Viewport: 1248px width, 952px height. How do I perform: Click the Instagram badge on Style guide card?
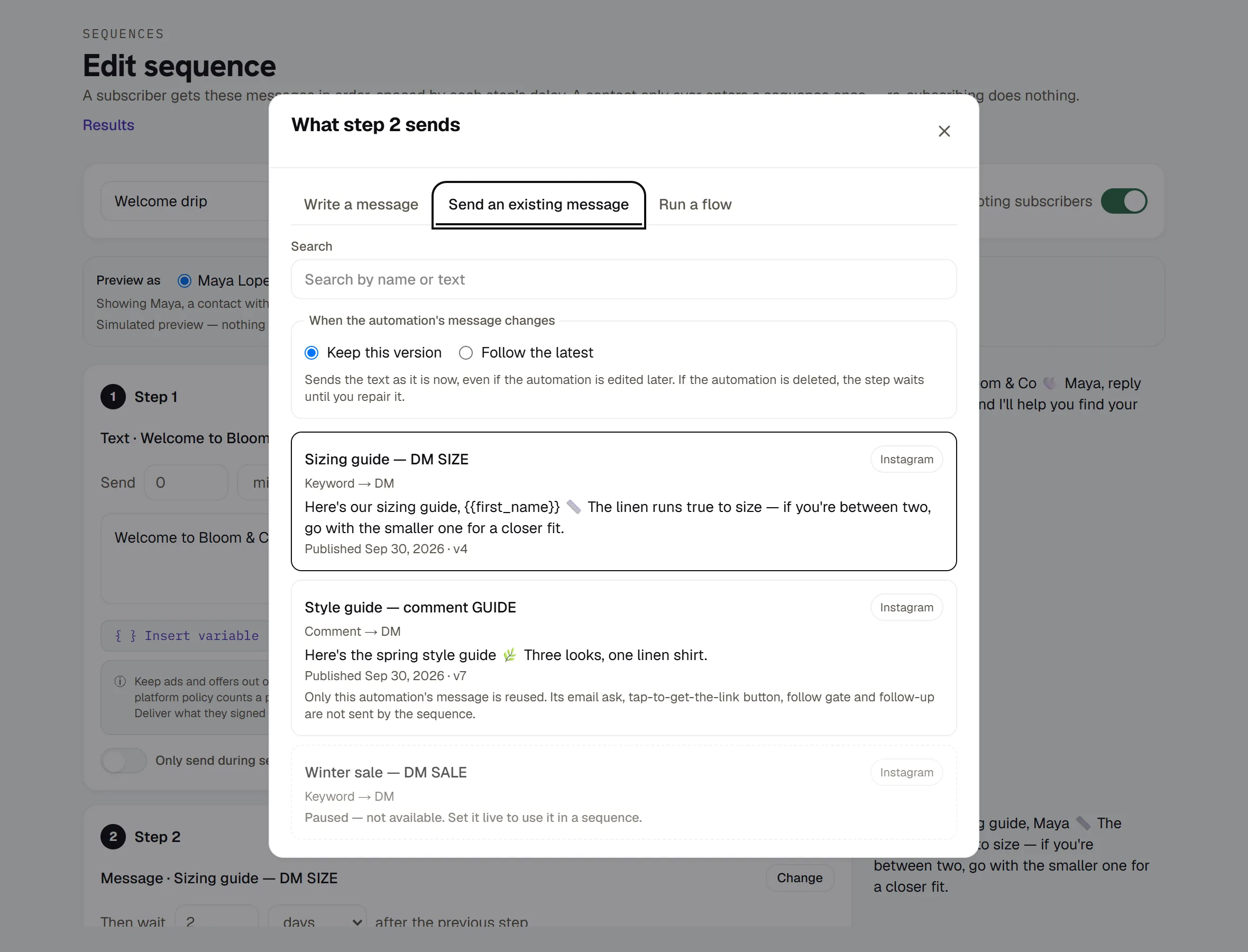906,607
